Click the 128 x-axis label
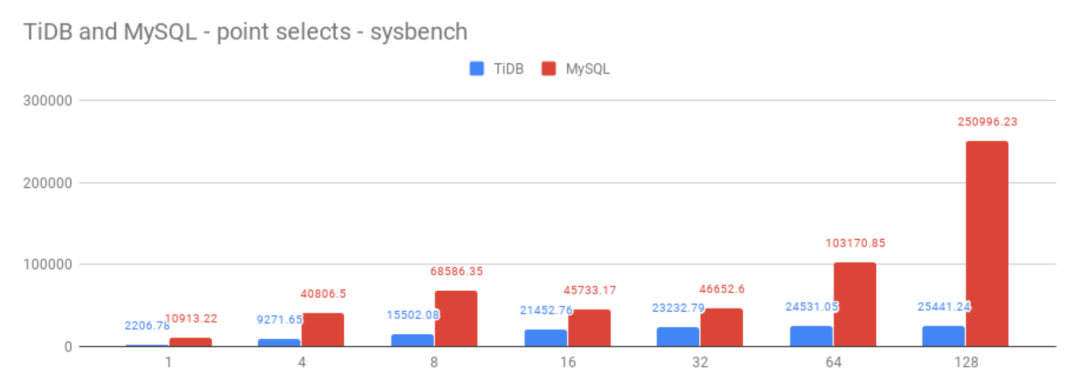This screenshot has width=1080, height=382. click(966, 363)
